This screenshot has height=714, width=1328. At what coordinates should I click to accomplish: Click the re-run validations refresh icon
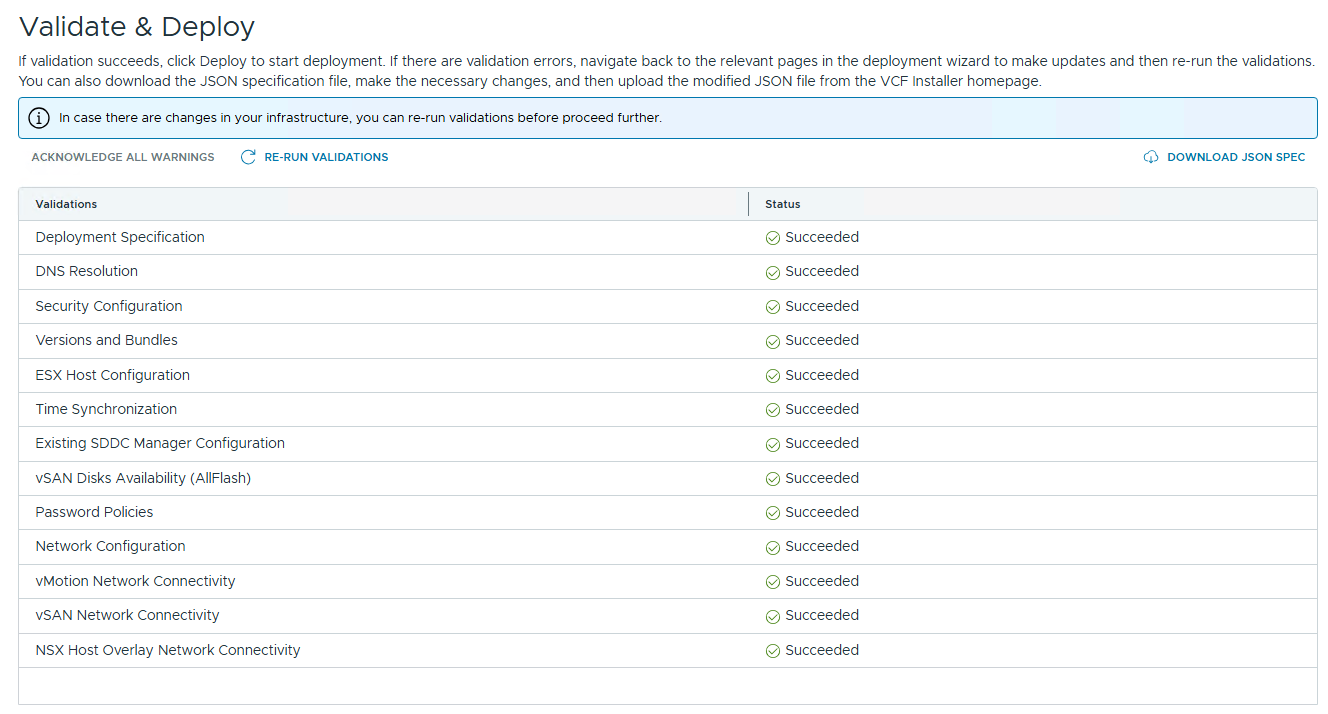point(248,157)
